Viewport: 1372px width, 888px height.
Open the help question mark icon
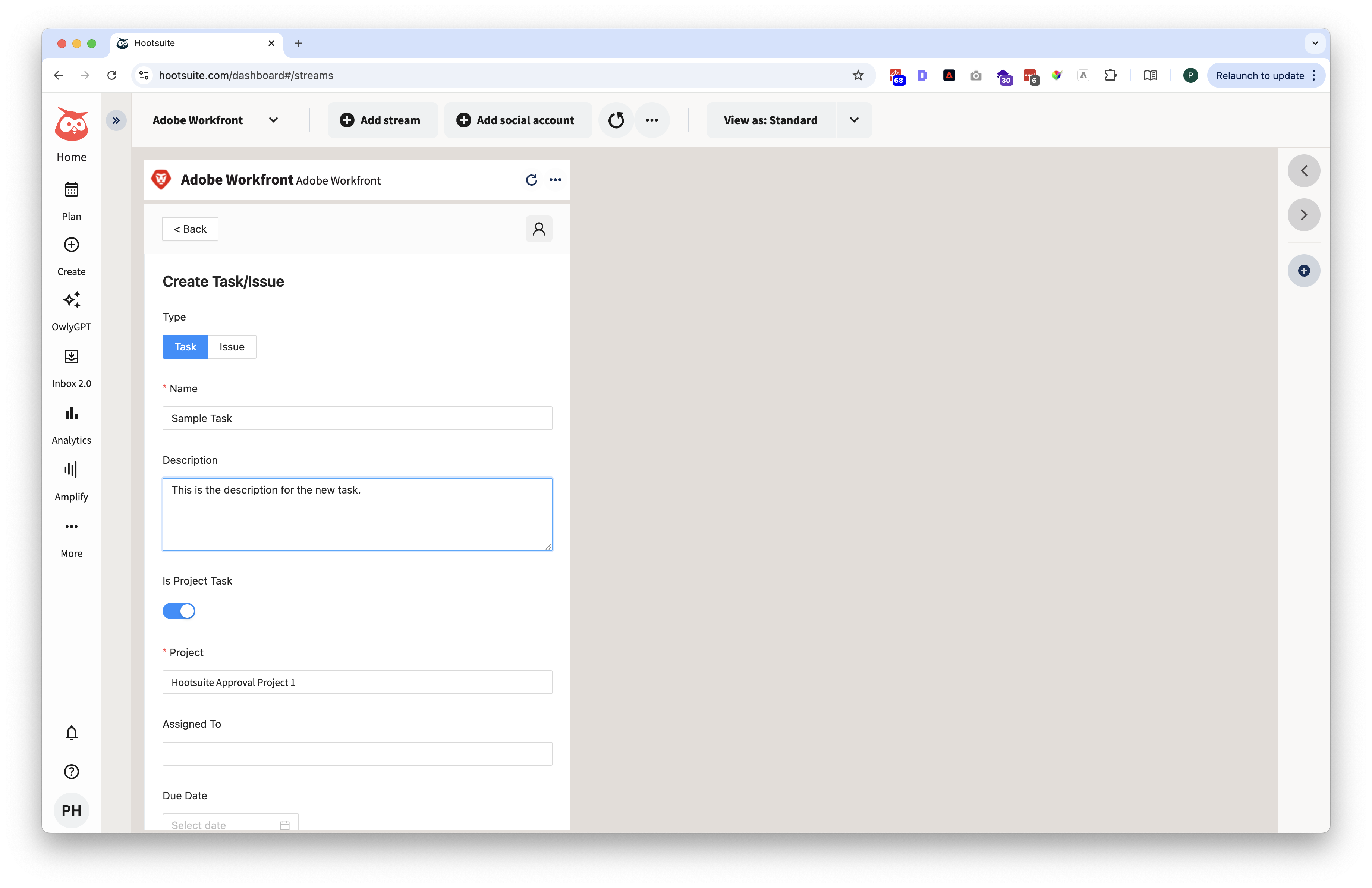click(72, 772)
